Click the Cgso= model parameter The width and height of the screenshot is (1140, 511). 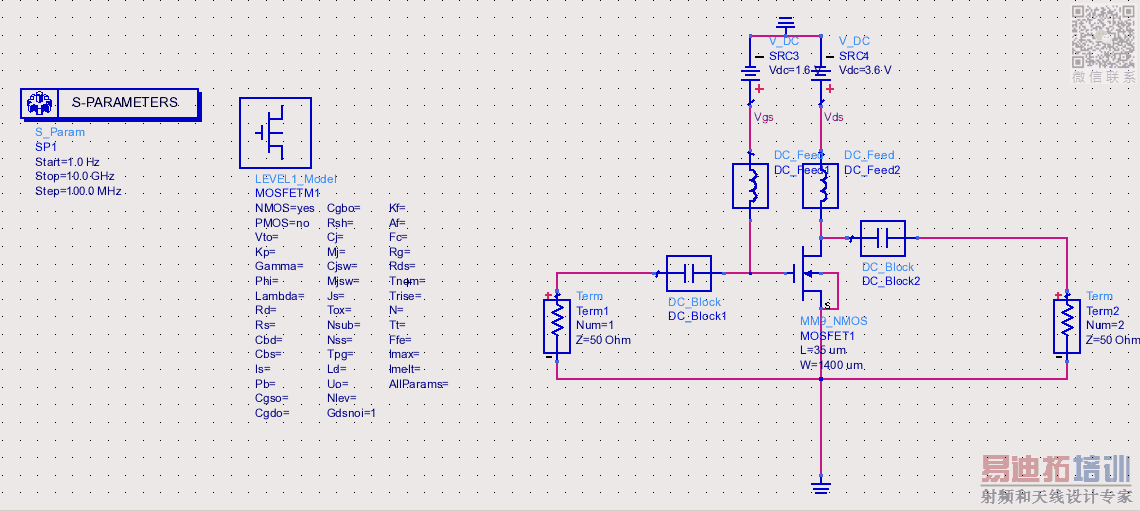[x=272, y=398]
